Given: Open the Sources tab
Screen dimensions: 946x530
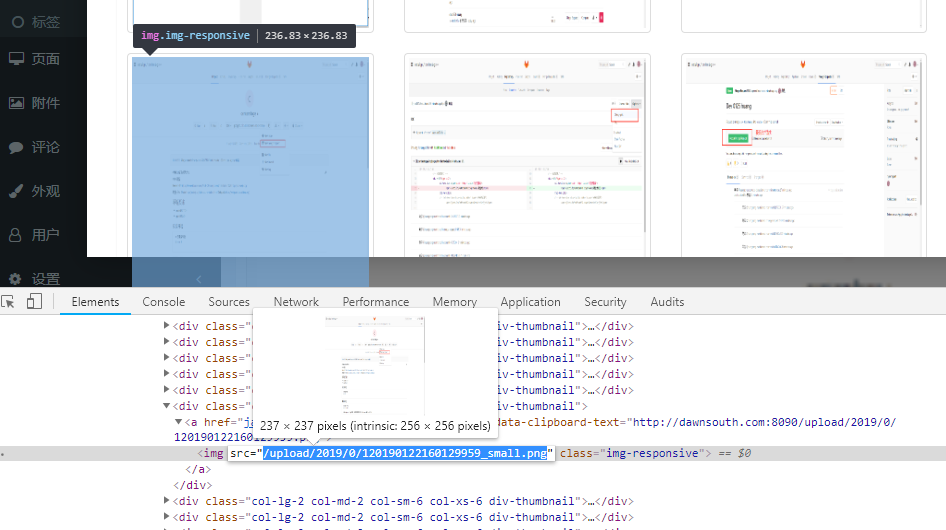Looking at the screenshot, I should coord(229,302).
